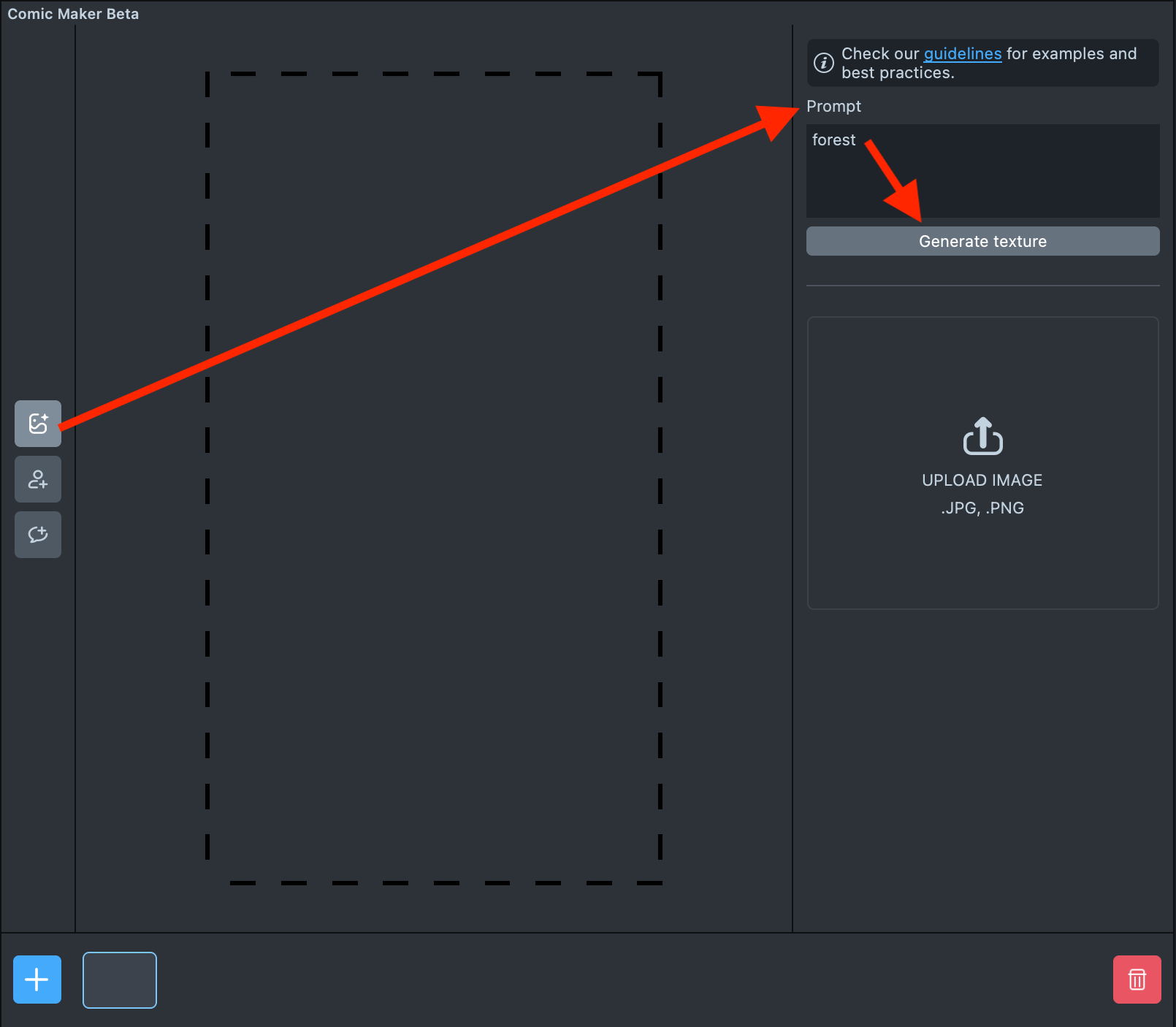Viewport: 1176px width, 1027px height.
Task: Add a new page with plus button
Action: pos(37,980)
